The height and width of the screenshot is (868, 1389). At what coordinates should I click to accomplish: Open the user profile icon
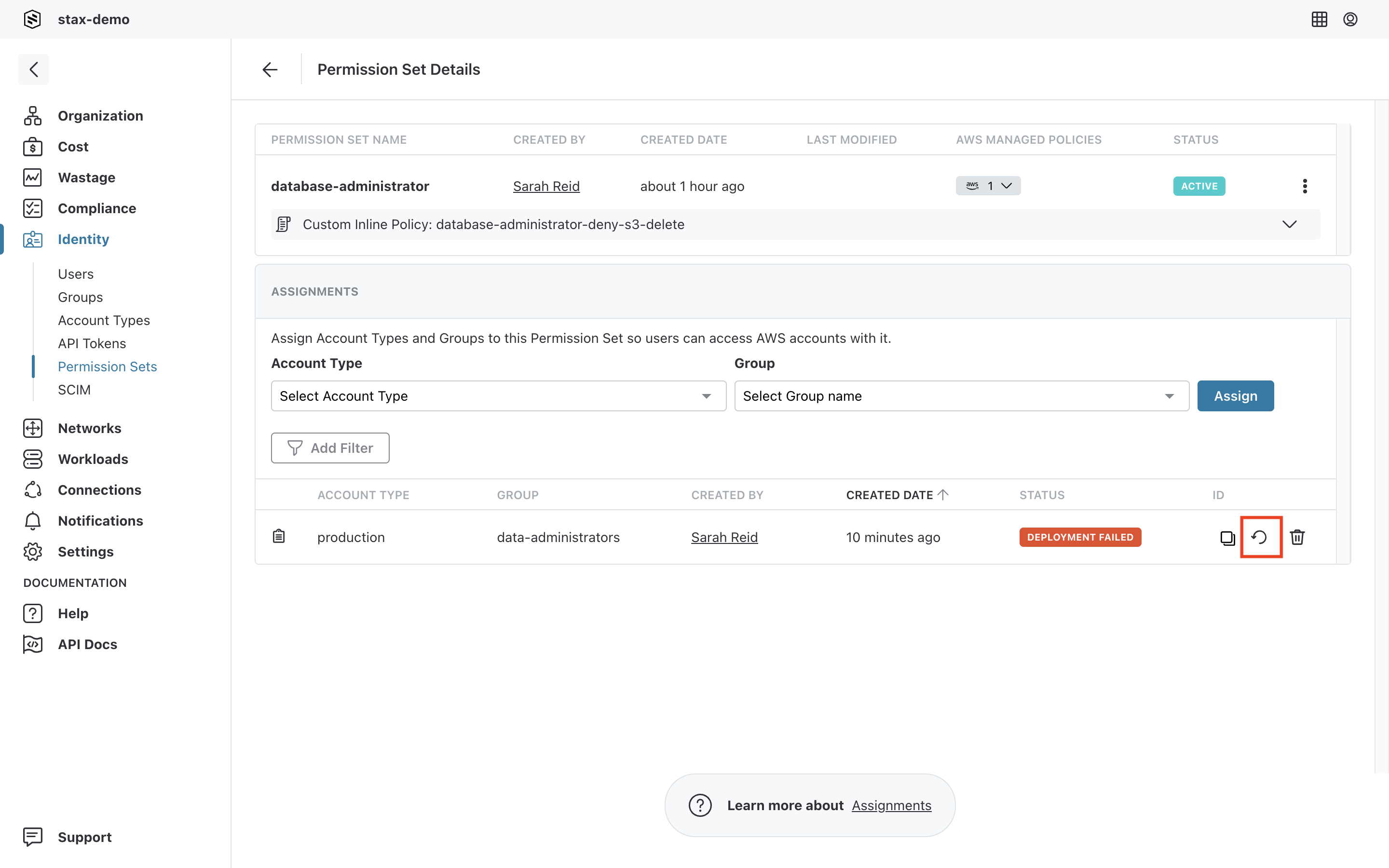[x=1350, y=19]
